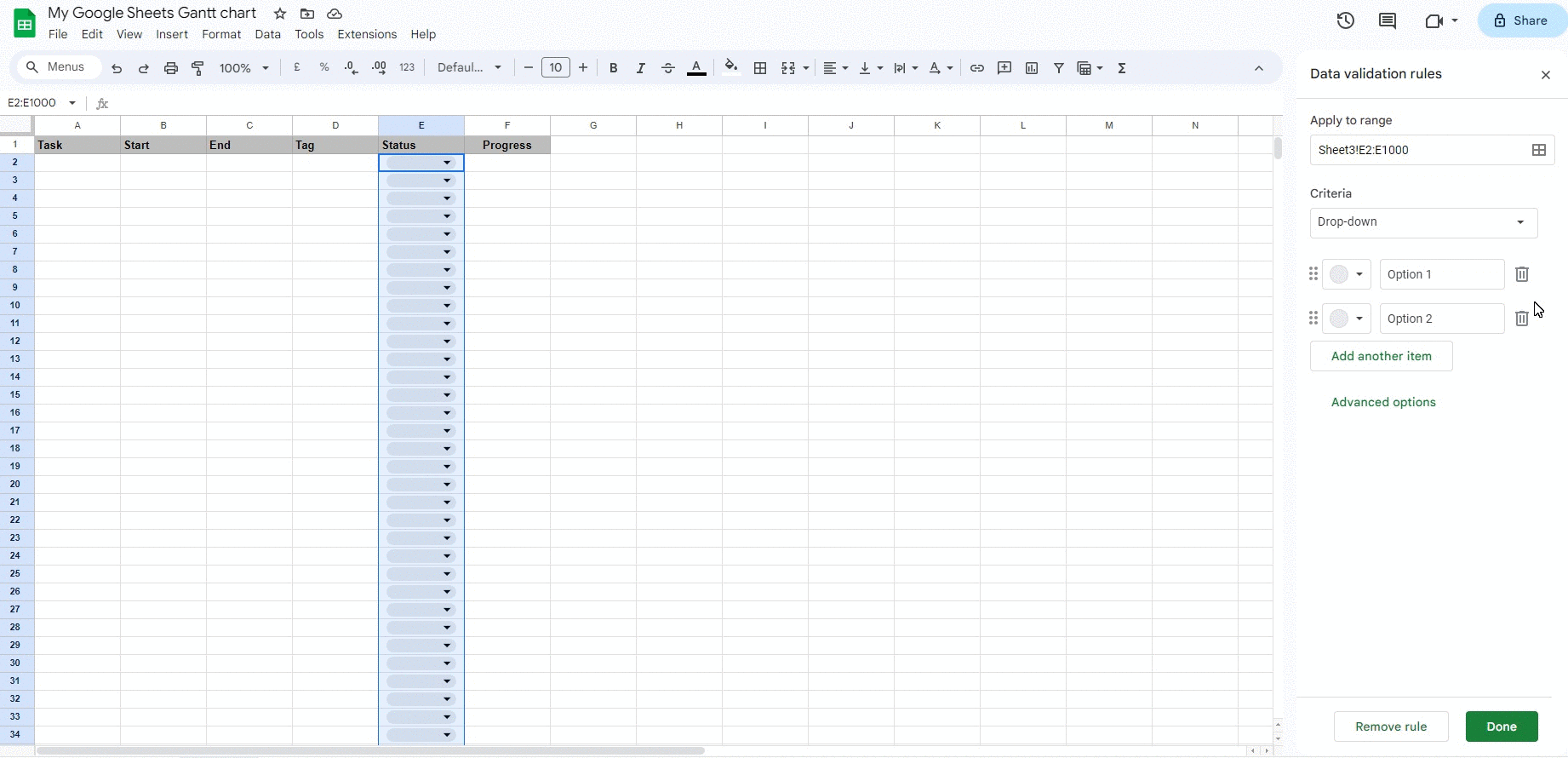Click the create filter icon
The height and width of the screenshot is (758, 1568).
[1059, 68]
